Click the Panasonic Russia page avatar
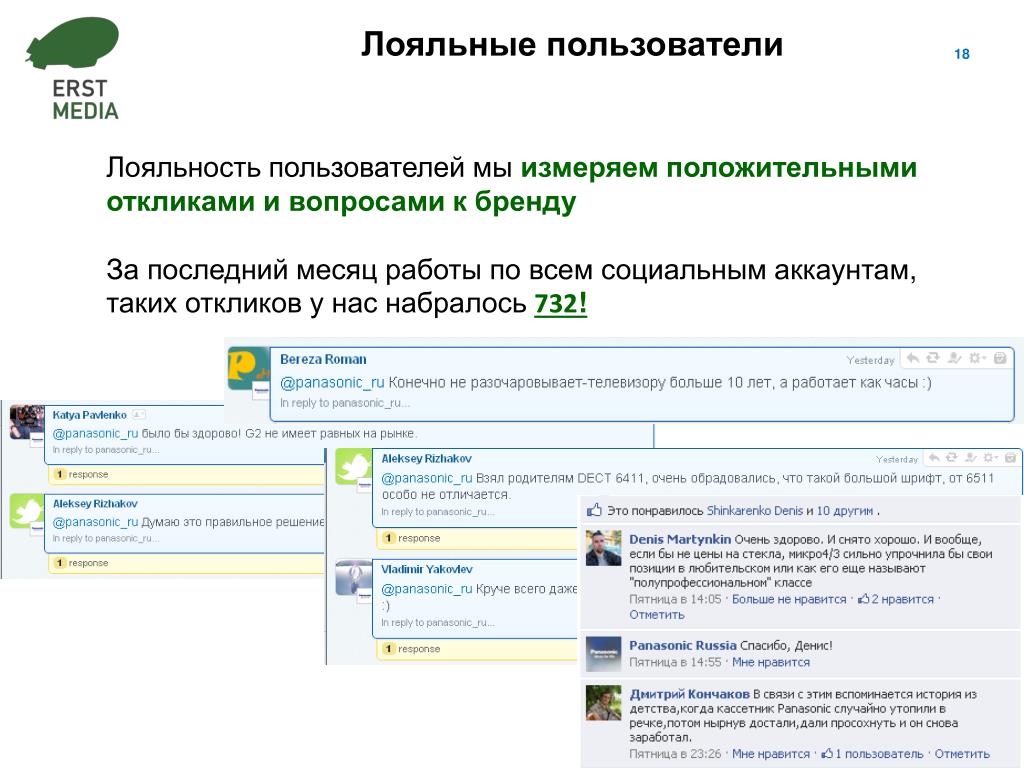The image size is (1024, 768). [x=603, y=654]
